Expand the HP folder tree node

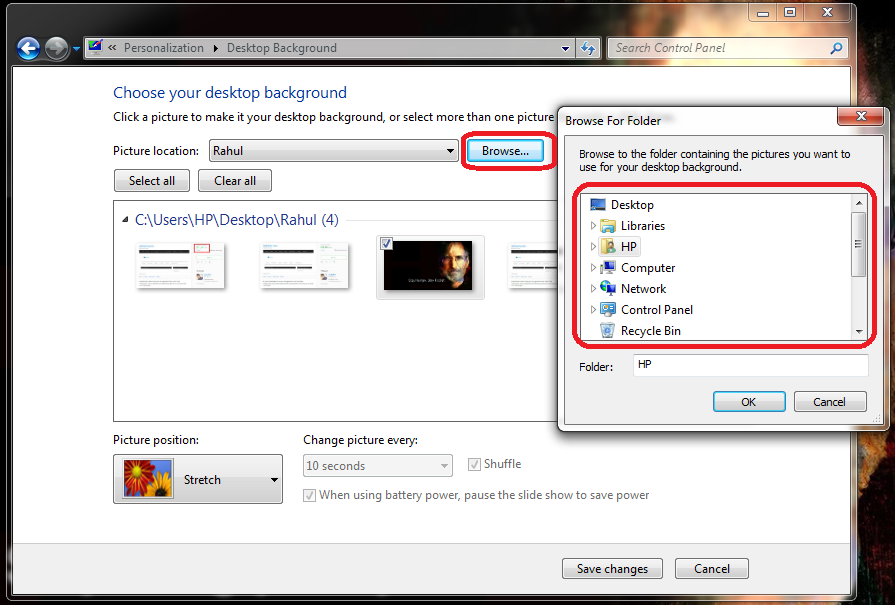[593, 247]
